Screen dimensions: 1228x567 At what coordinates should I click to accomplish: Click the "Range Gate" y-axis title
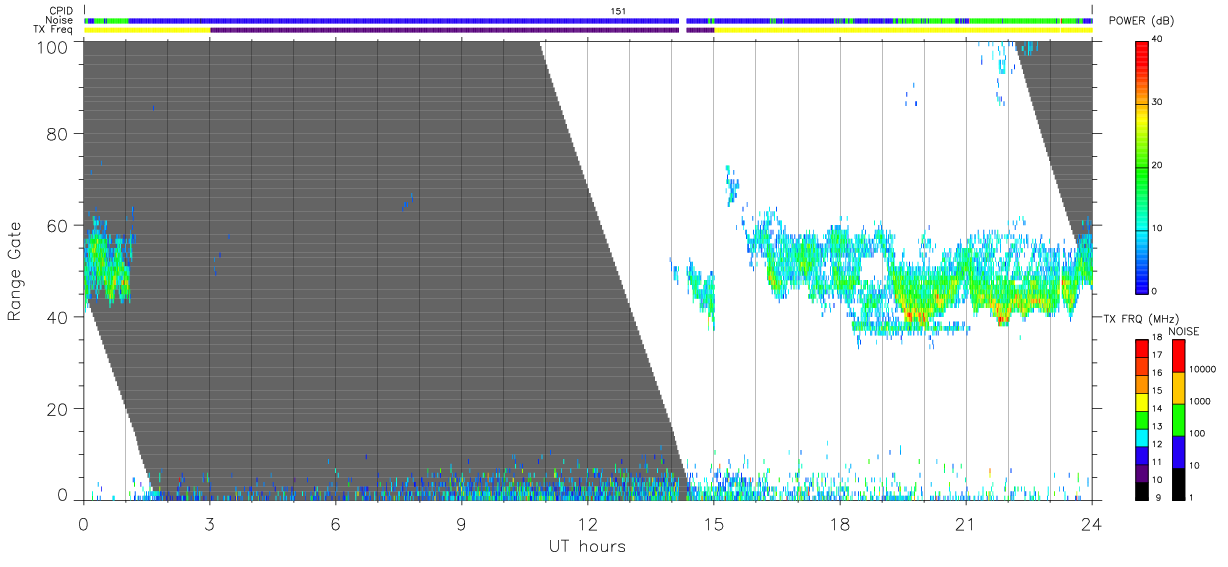(15, 271)
